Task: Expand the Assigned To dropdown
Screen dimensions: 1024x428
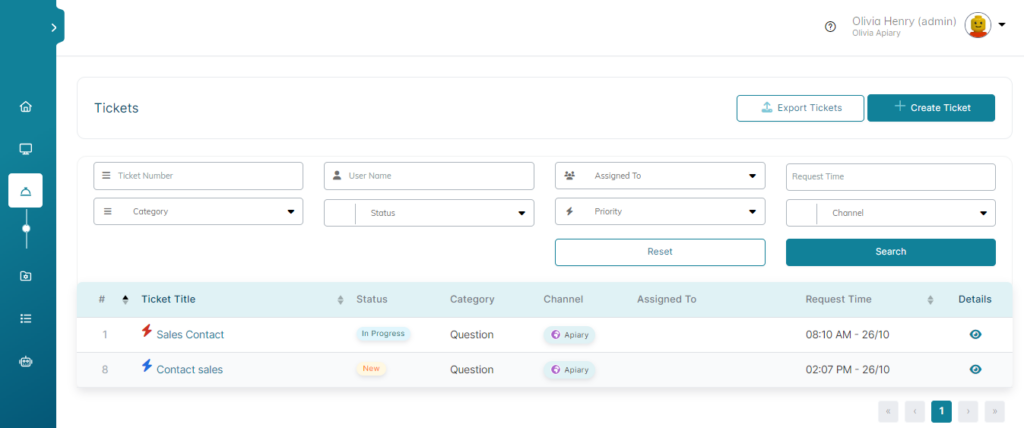Action: tap(660, 176)
